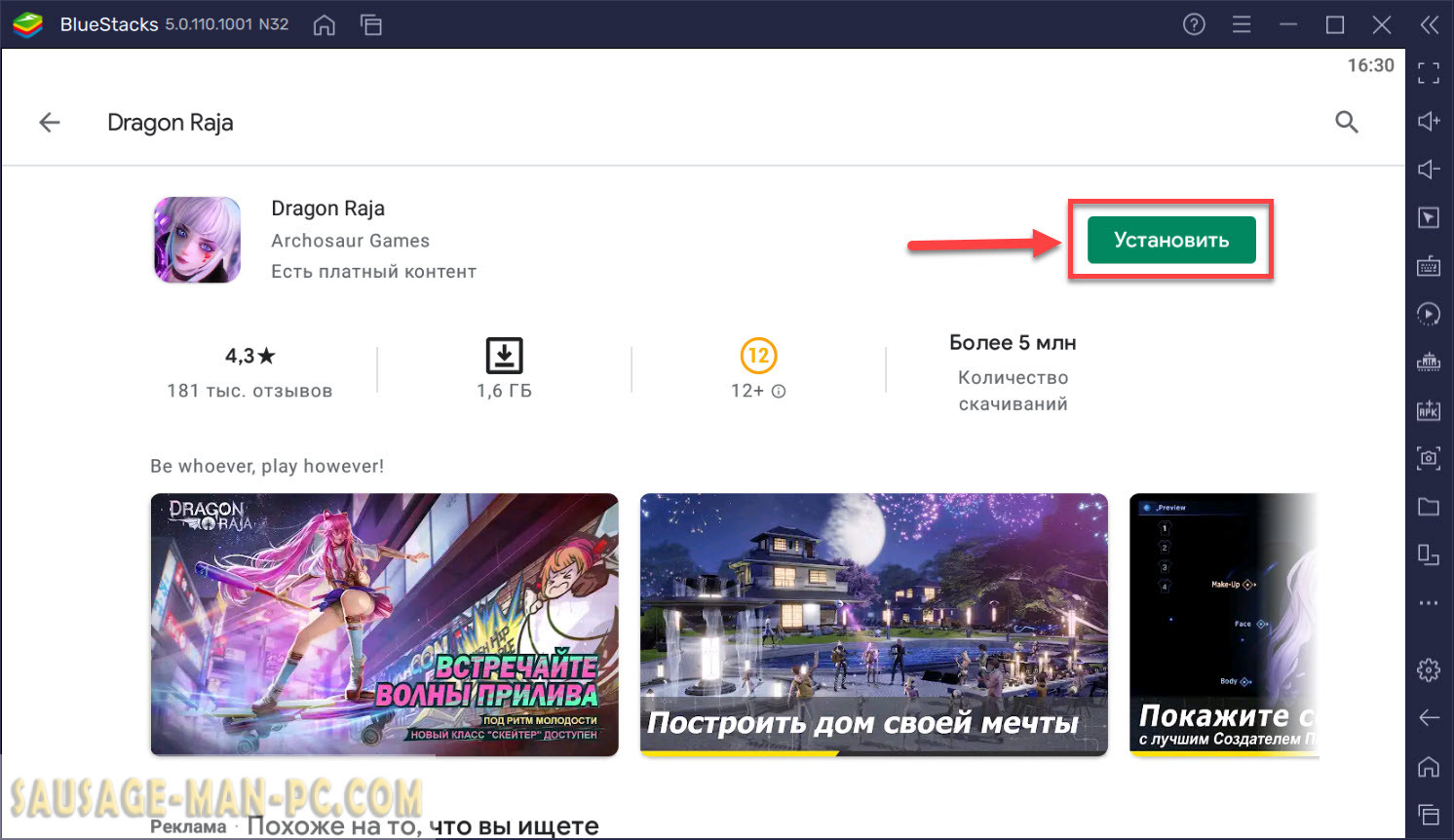
Task: Open the info icon next to 12+
Action: tap(779, 392)
